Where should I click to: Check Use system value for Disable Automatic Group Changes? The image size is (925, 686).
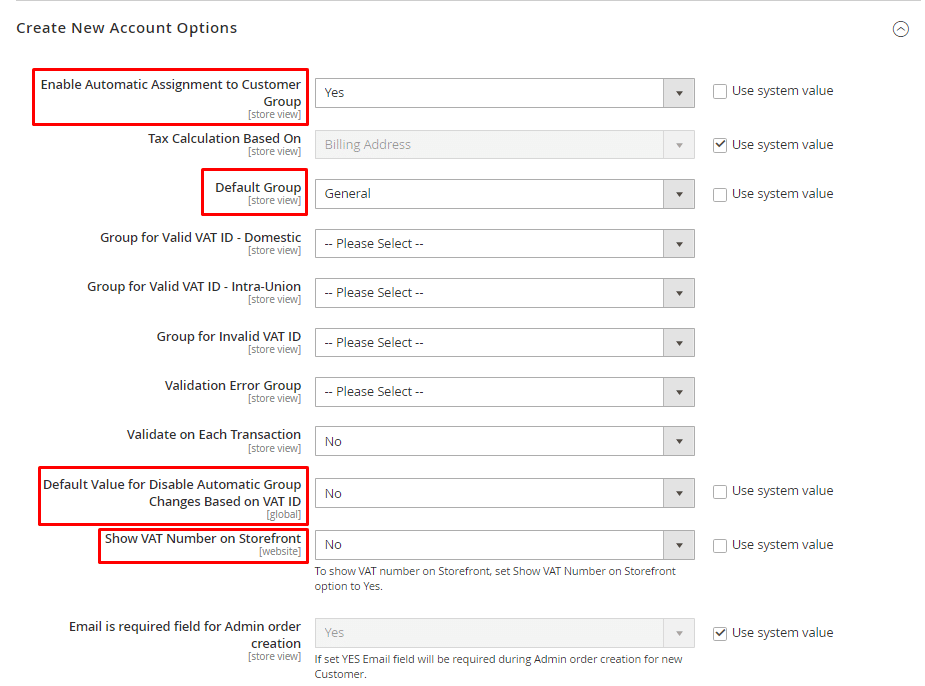[x=719, y=490]
